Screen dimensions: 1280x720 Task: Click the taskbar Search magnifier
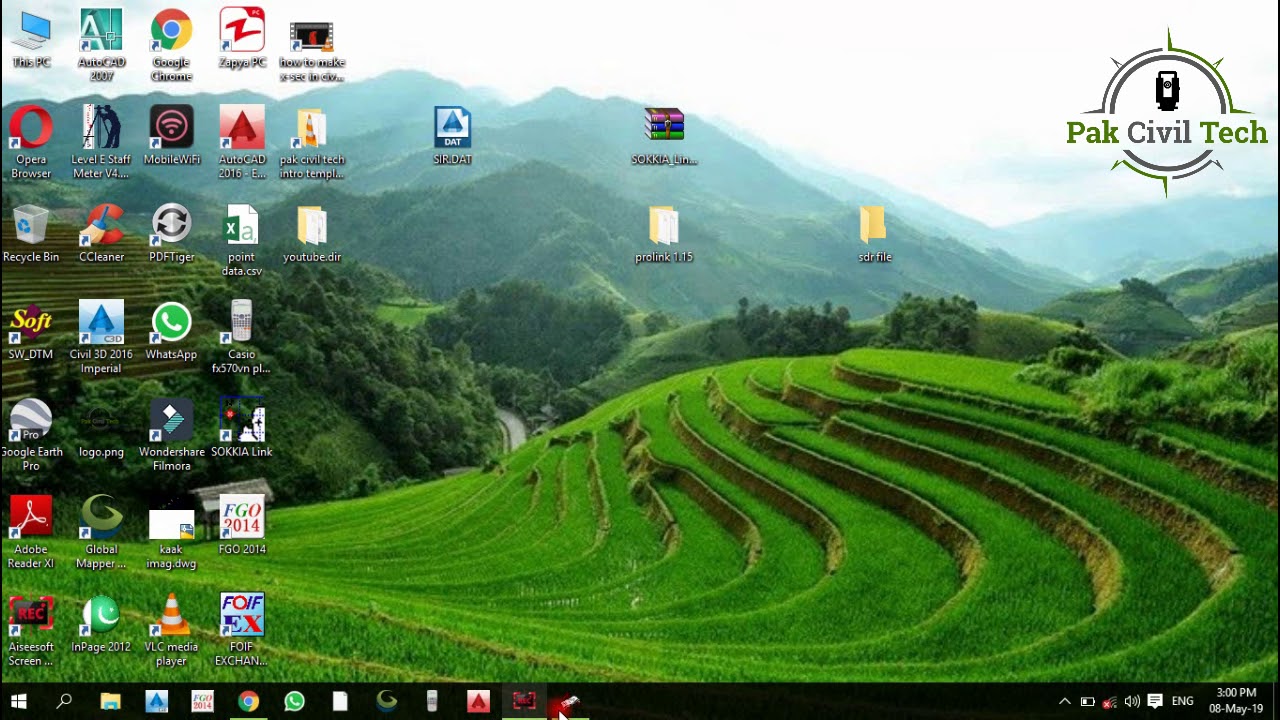64,701
